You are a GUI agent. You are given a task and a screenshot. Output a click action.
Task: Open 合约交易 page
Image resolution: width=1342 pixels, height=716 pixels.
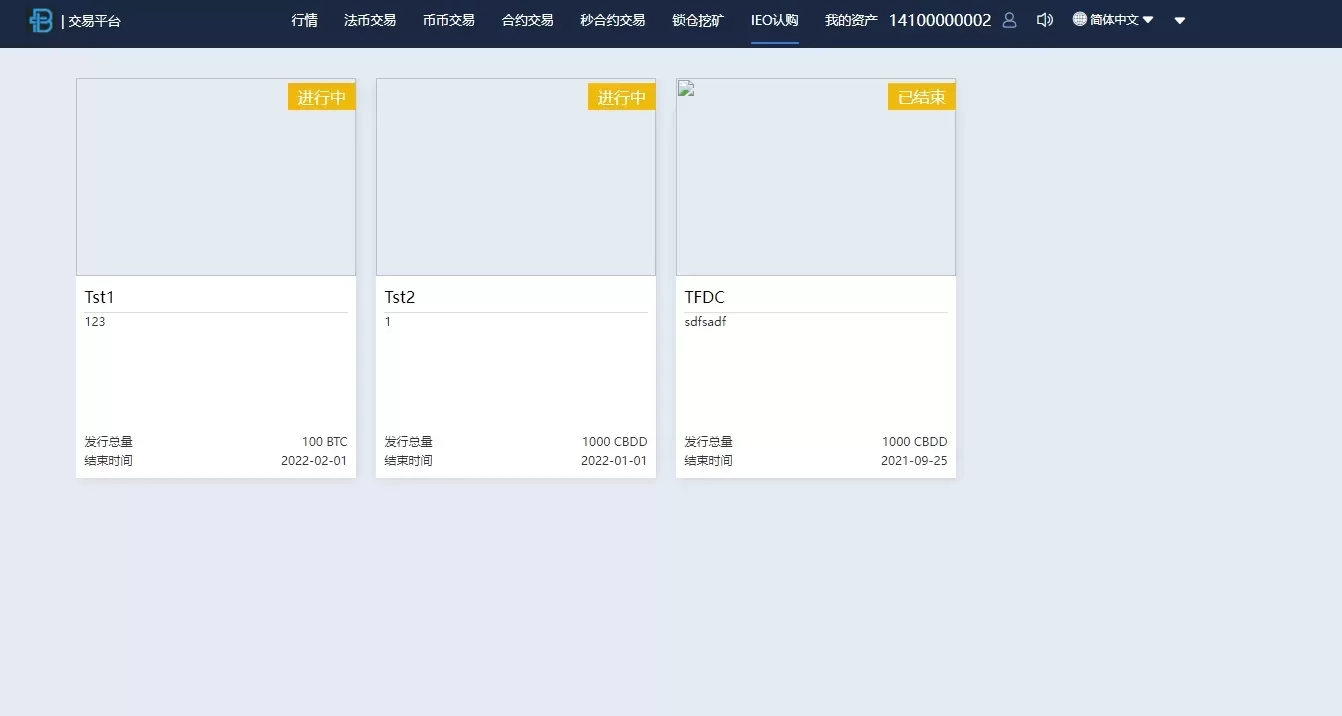(527, 20)
